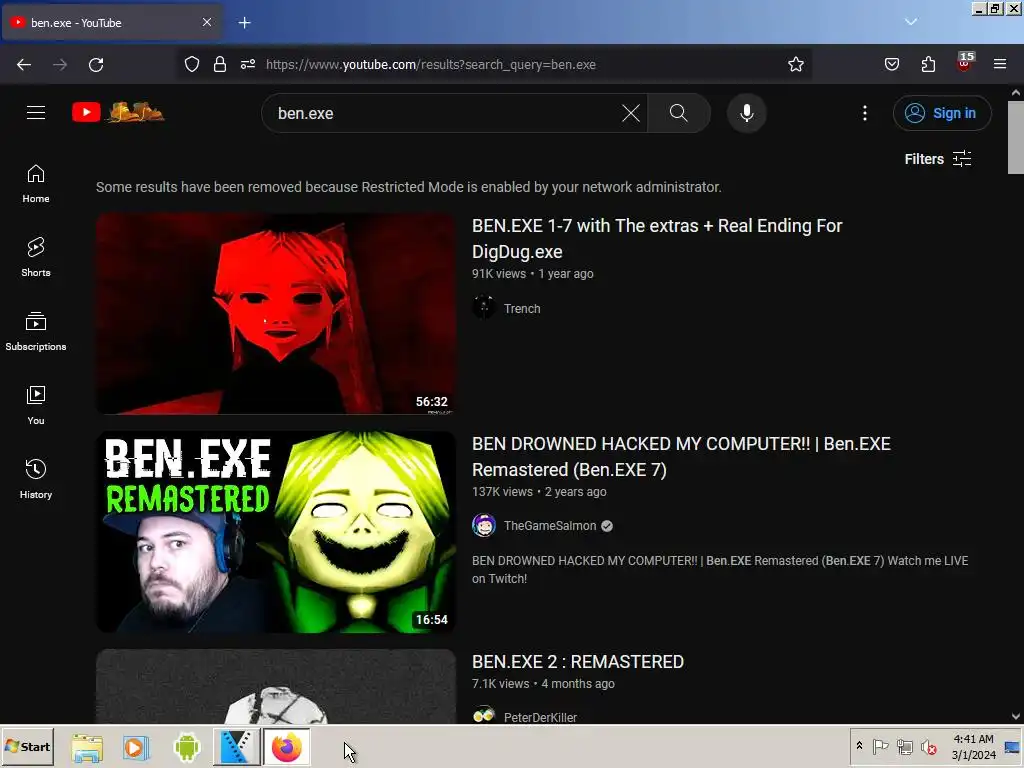Click the 'Watch me LIVE on Twitch' description text
Screen dimensions: 1024x768
point(720,569)
